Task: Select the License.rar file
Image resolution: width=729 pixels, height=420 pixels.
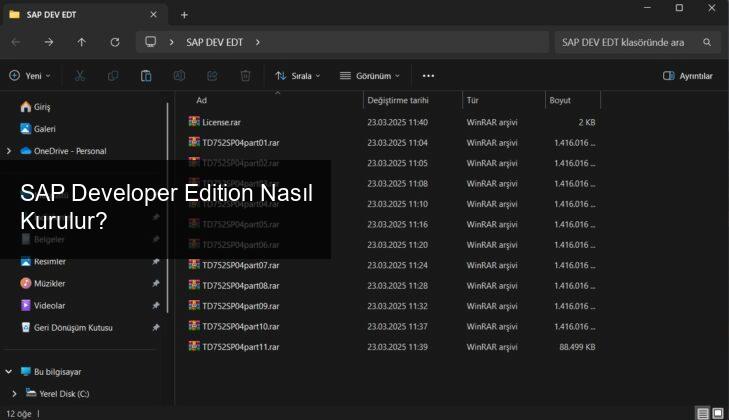Action: (x=221, y=122)
